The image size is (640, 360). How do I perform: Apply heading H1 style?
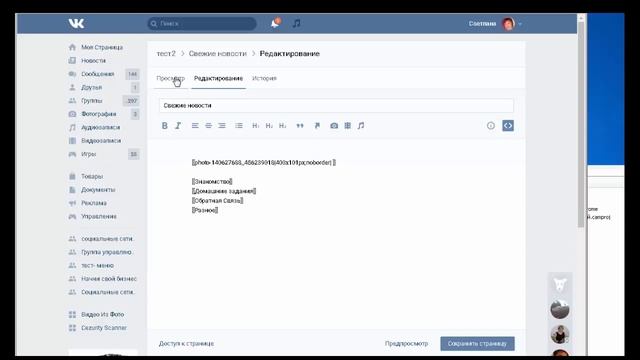coord(256,126)
